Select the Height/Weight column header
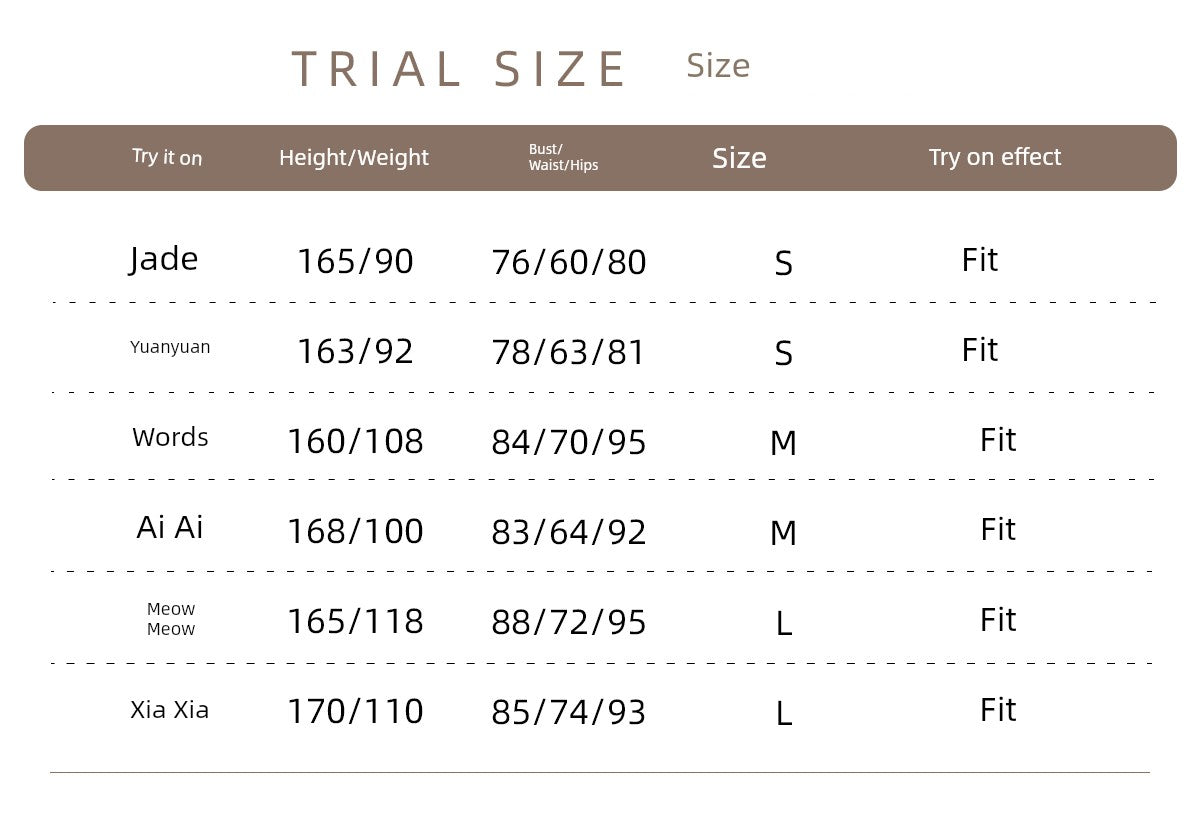 (x=353, y=157)
